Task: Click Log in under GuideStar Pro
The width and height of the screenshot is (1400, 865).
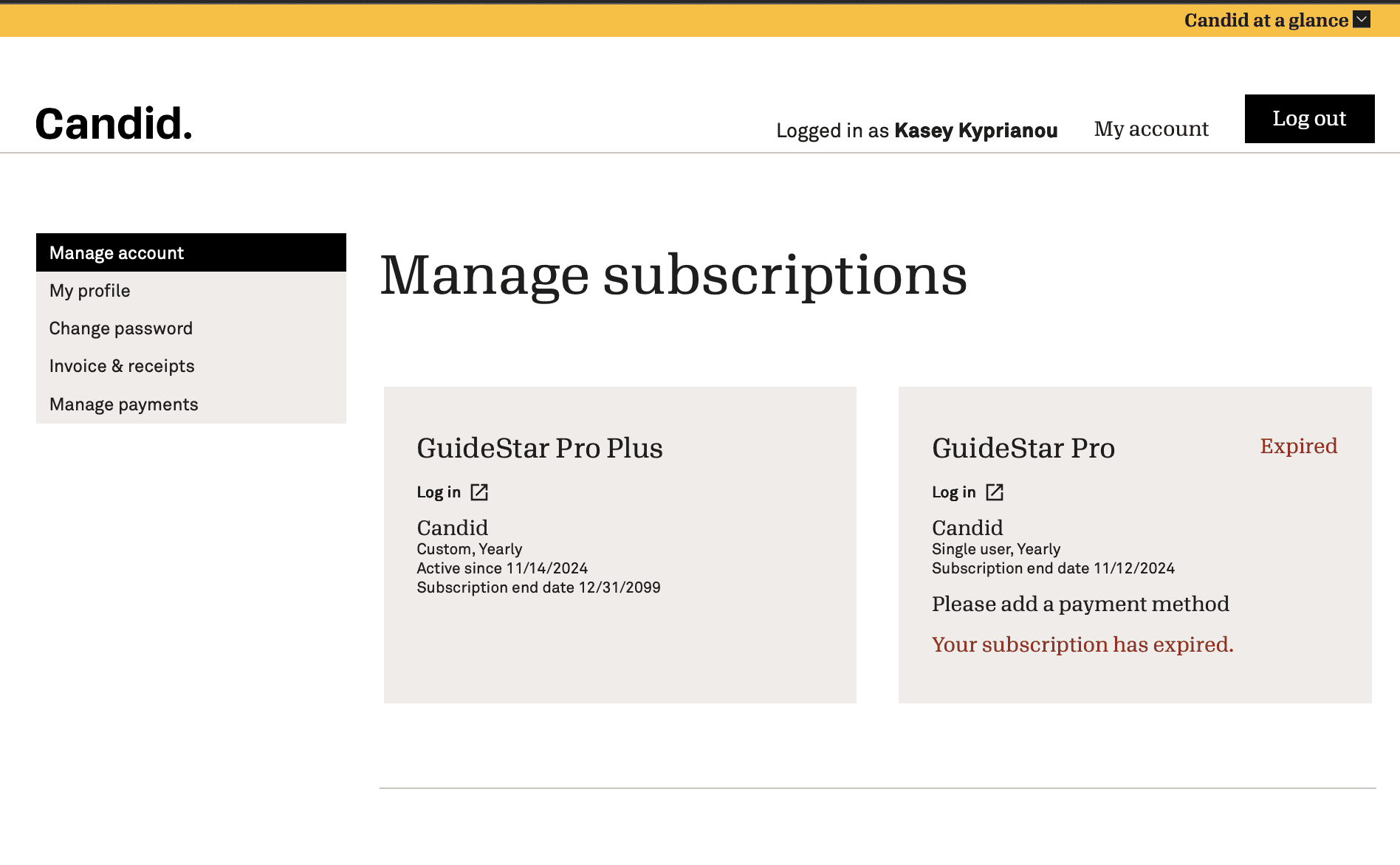Action: tap(954, 492)
